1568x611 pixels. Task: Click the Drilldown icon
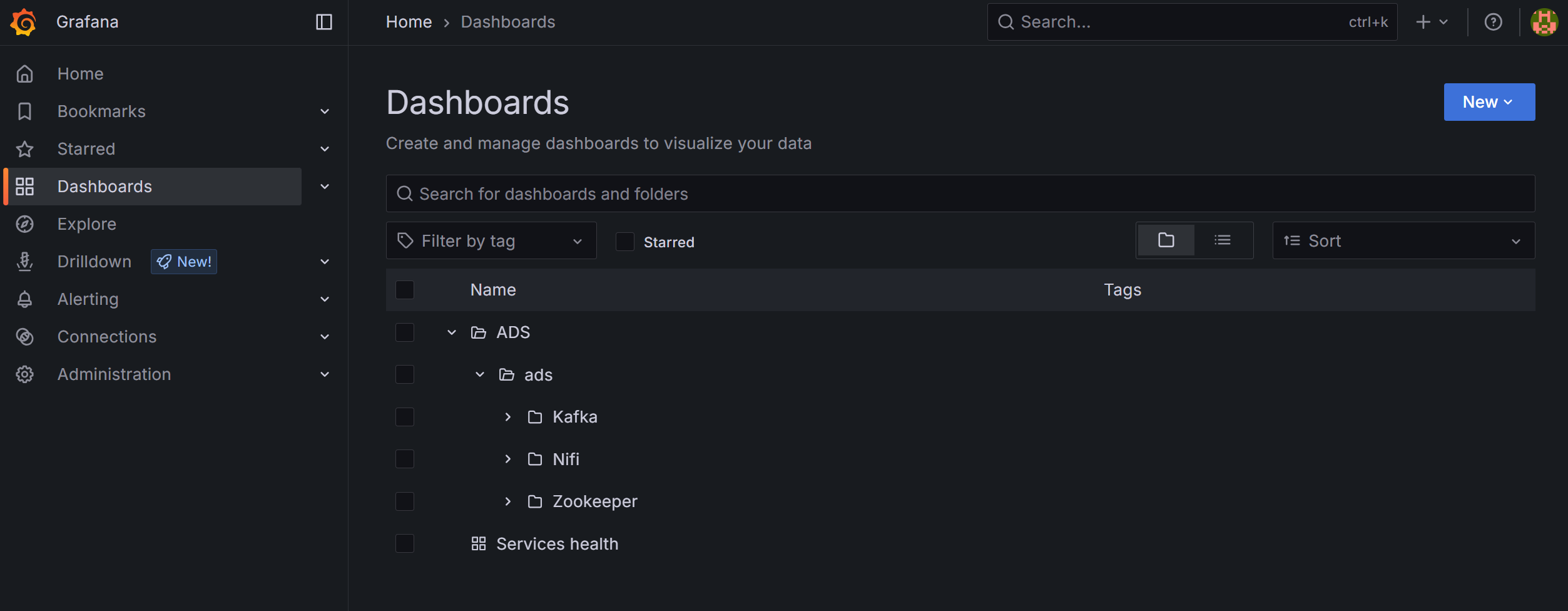(25, 262)
